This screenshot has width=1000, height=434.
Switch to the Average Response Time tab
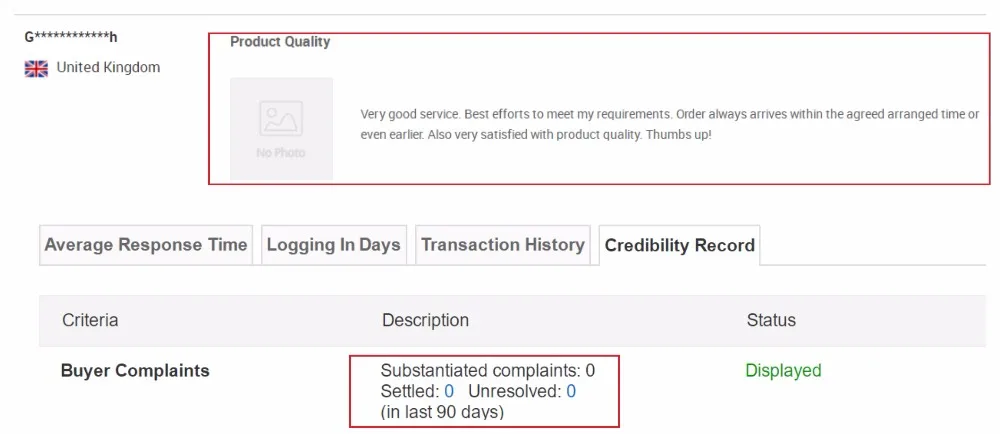[x=146, y=245]
